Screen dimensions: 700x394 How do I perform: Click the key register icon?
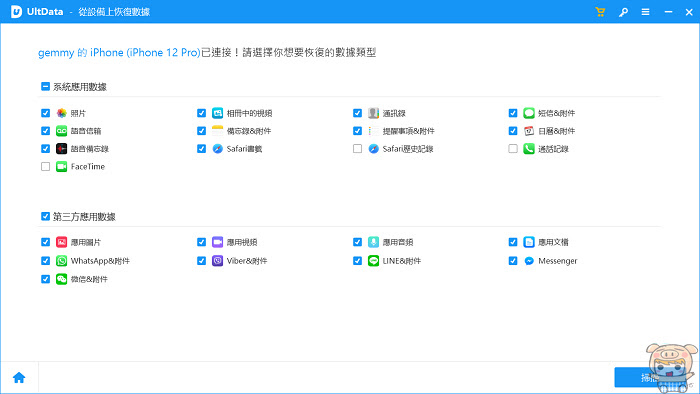(623, 12)
